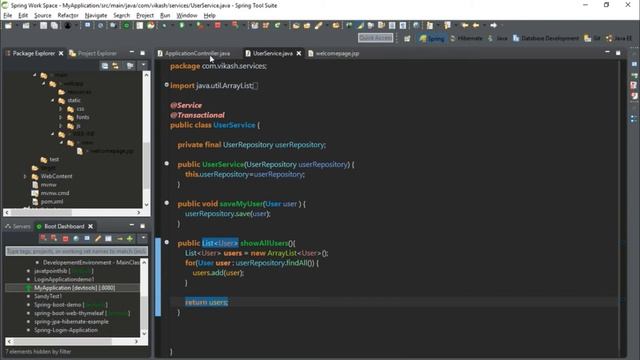Expand the fonts folder
Image resolution: width=640 pixels, height=360 pixels.
click(x=61, y=117)
